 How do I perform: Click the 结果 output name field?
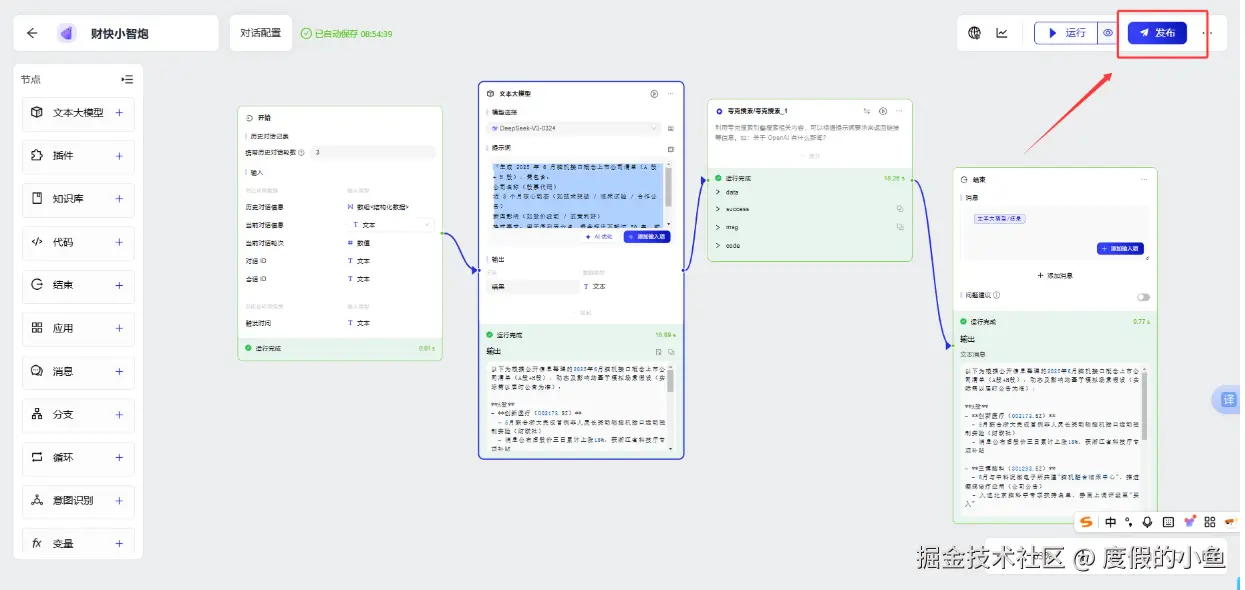tap(531, 286)
